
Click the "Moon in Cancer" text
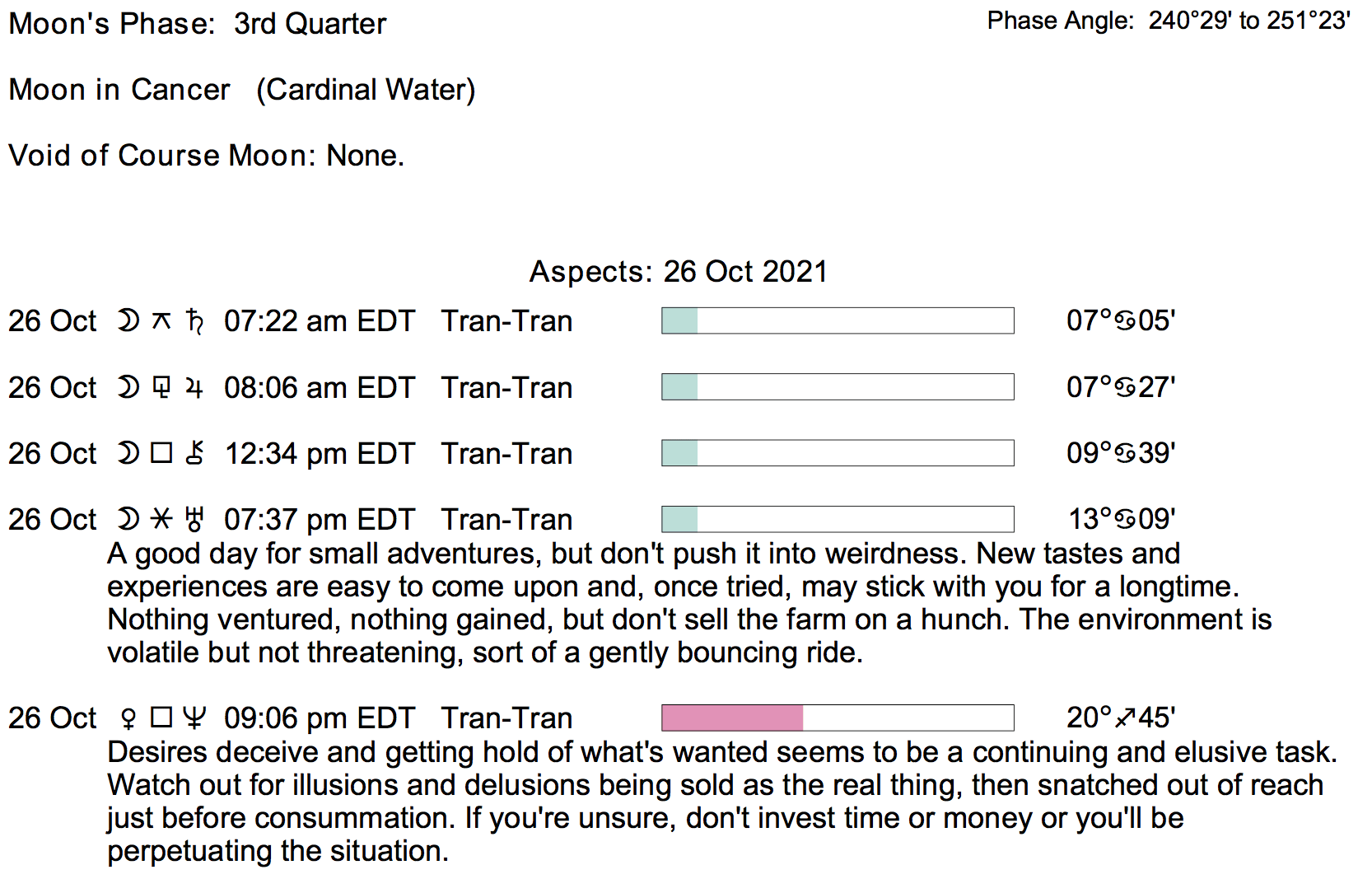click(x=119, y=90)
